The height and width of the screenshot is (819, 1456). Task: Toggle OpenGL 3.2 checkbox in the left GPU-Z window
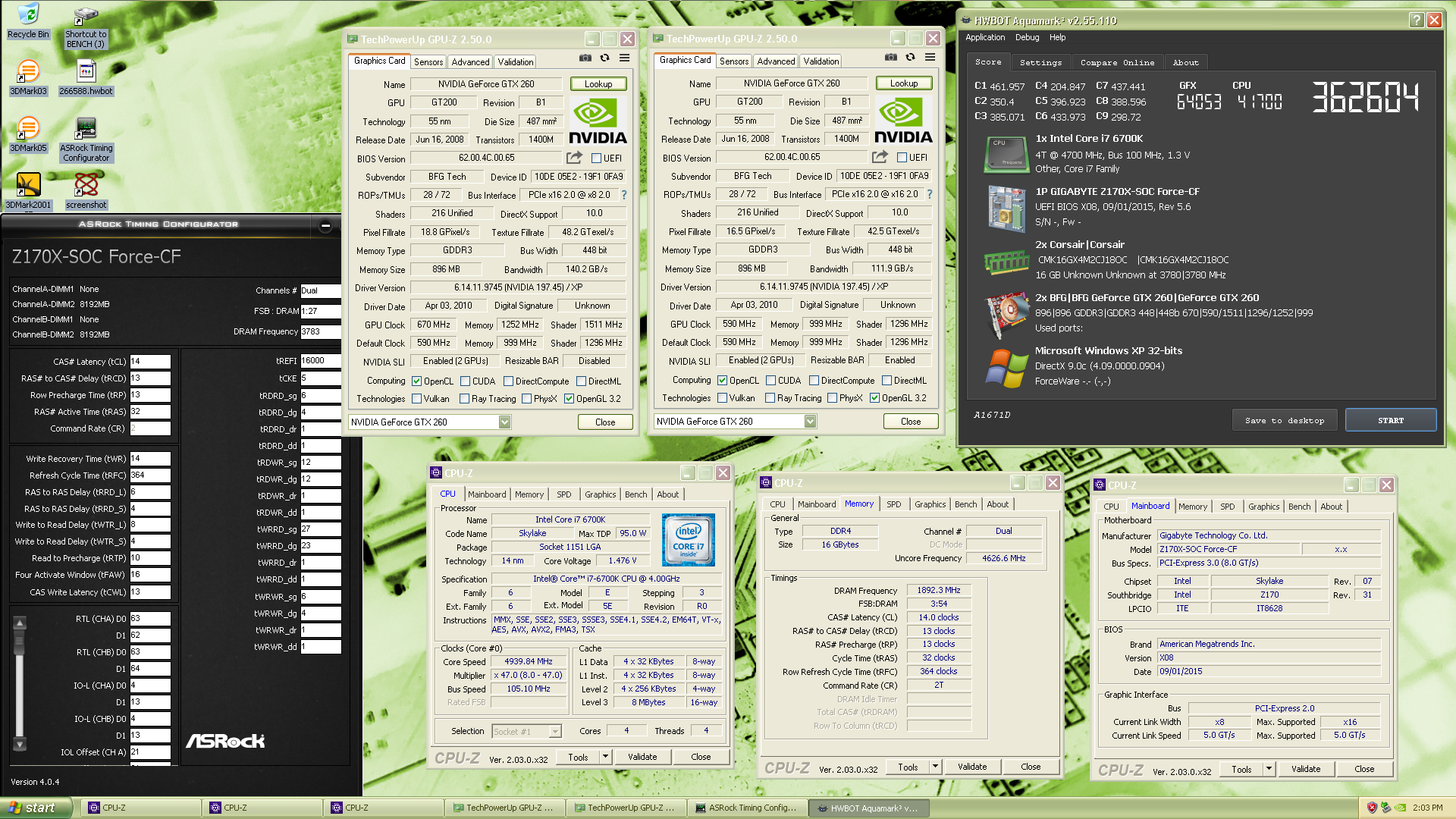[x=569, y=399]
